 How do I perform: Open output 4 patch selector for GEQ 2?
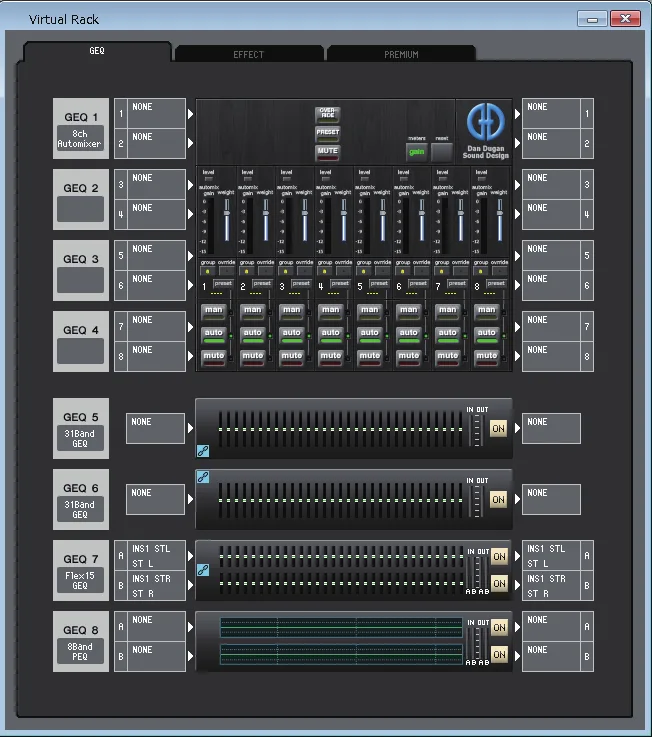(558, 214)
